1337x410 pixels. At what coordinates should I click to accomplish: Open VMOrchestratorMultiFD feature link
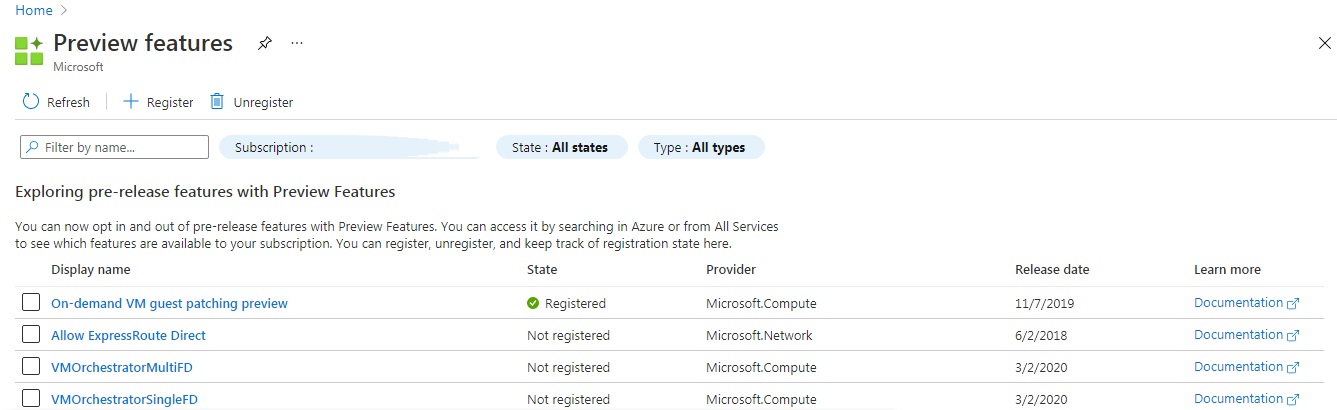click(x=122, y=367)
